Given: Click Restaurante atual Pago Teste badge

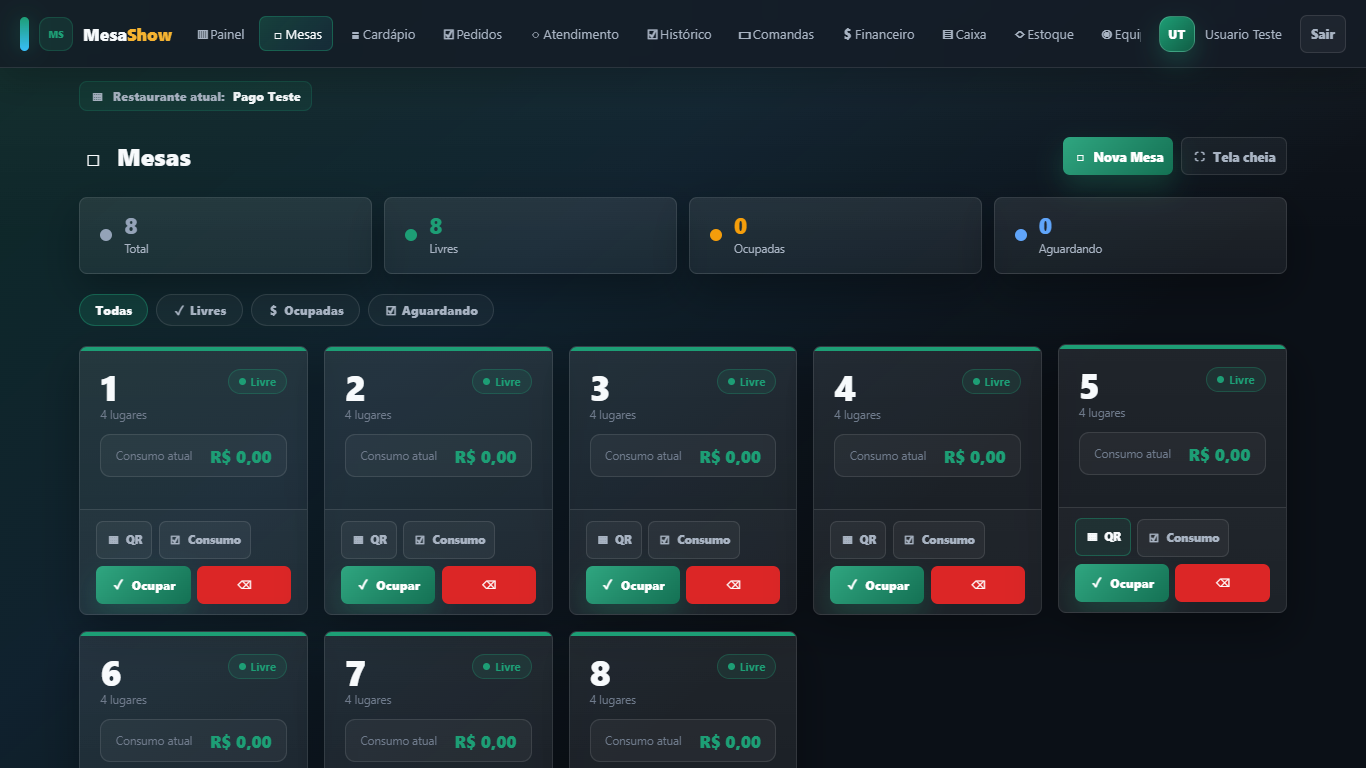Looking at the screenshot, I should point(195,97).
